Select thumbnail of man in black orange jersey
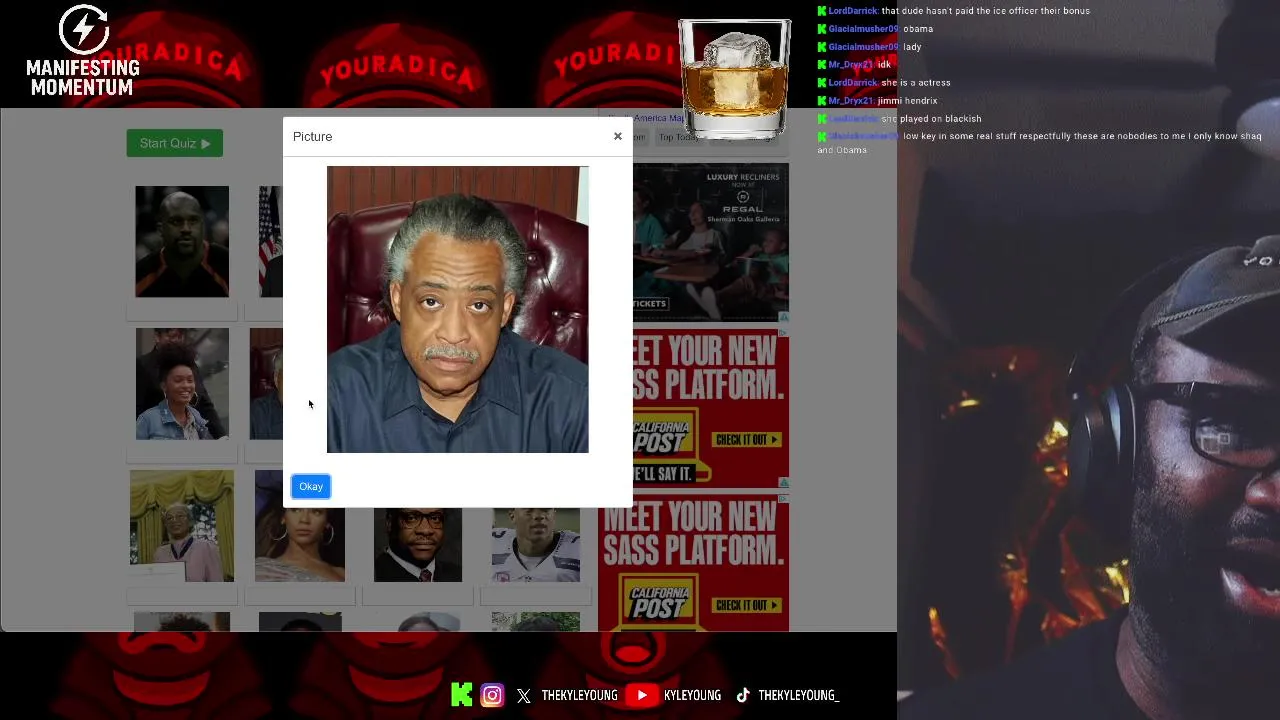 [x=182, y=241]
